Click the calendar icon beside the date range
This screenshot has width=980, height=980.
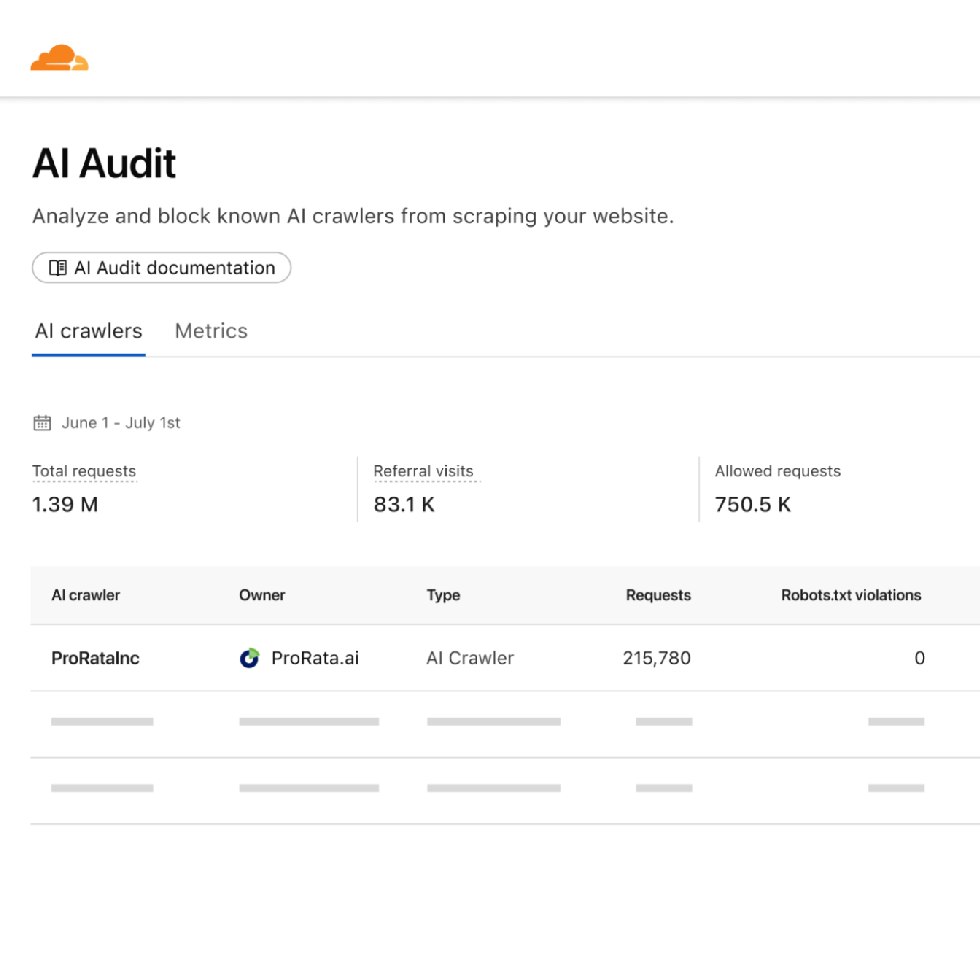[x=42, y=423]
